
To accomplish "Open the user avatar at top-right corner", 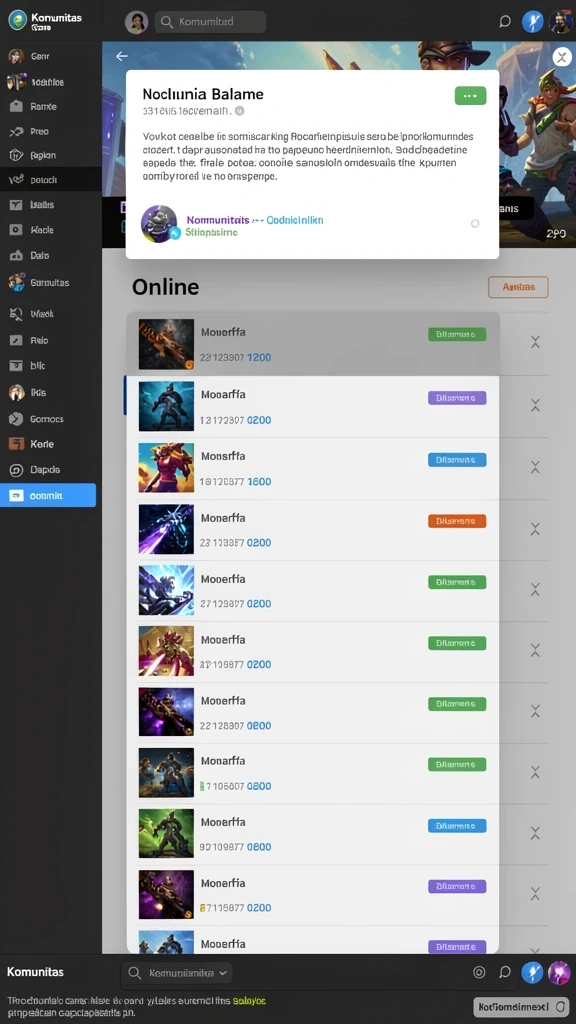I will (x=560, y=22).
